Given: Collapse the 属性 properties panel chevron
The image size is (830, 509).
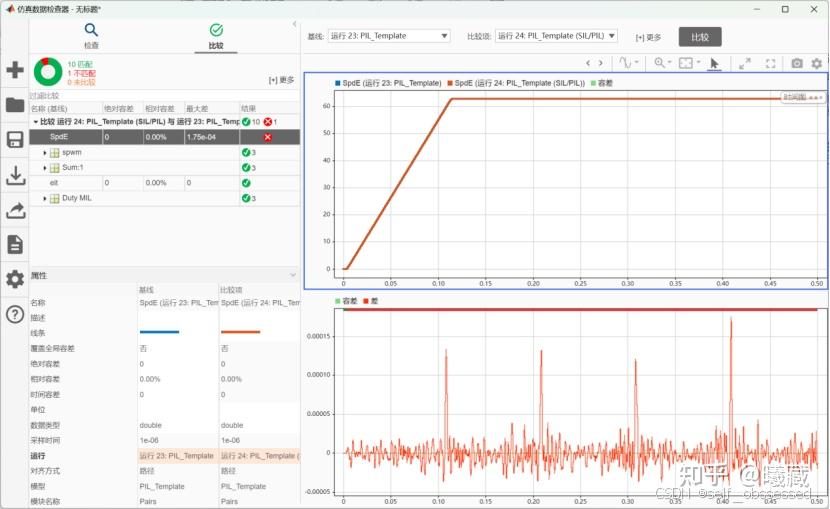Looking at the screenshot, I should (293, 275).
